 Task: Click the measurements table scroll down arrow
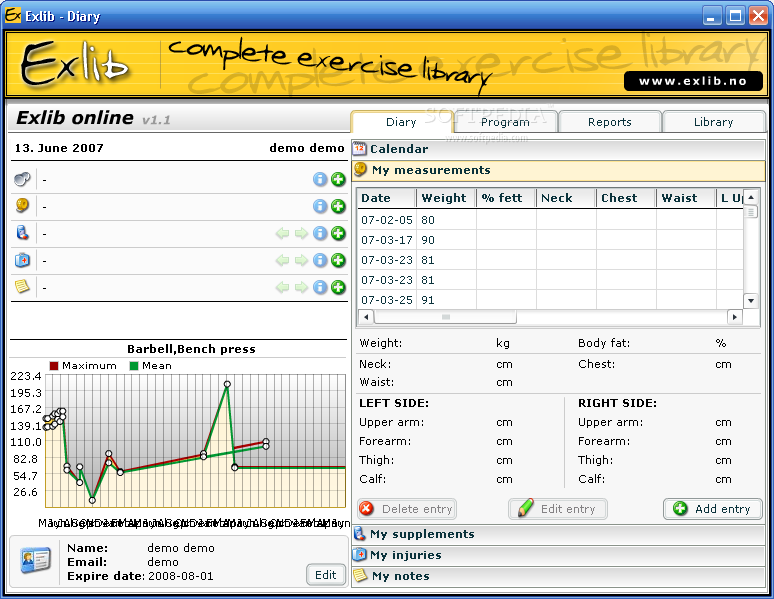tap(751, 300)
